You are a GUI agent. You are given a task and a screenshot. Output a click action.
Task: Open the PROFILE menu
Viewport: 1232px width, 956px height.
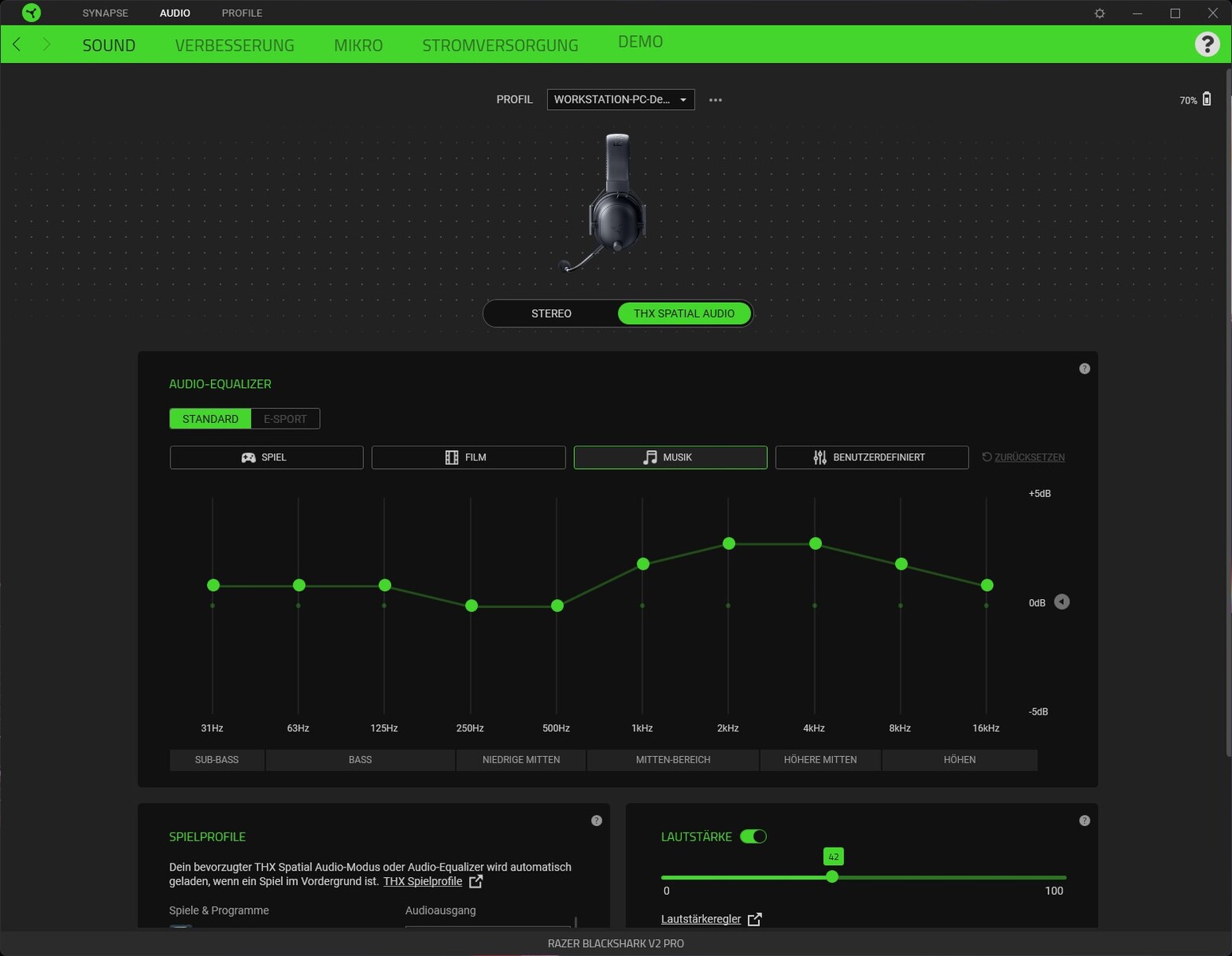[x=241, y=13]
